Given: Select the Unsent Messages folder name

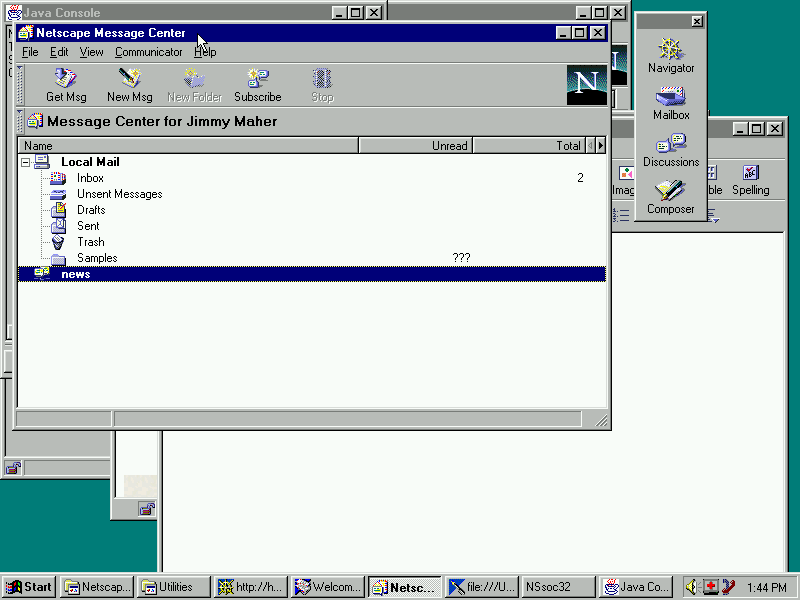Looking at the screenshot, I should (119, 194).
